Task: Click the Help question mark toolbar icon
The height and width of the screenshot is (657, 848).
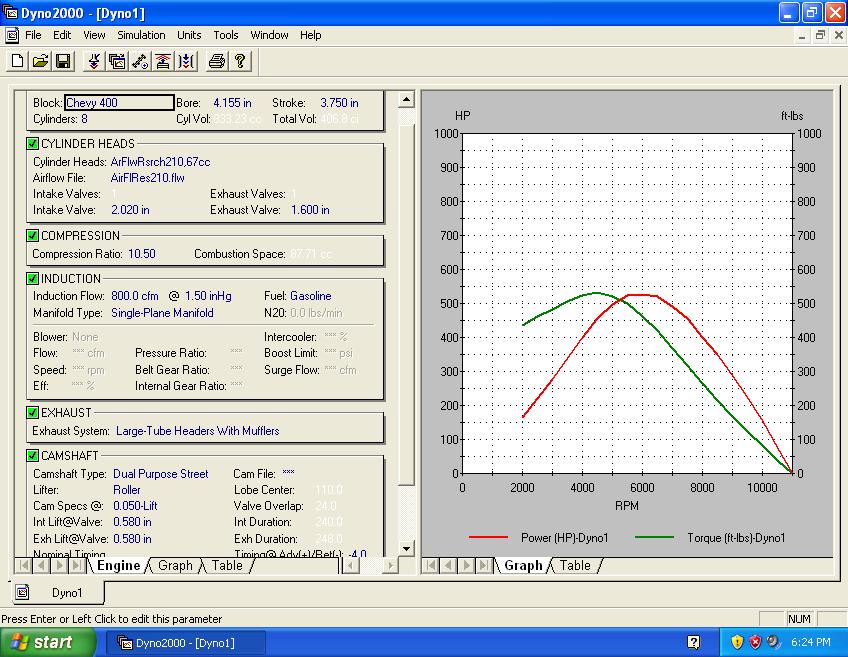Action: (240, 62)
